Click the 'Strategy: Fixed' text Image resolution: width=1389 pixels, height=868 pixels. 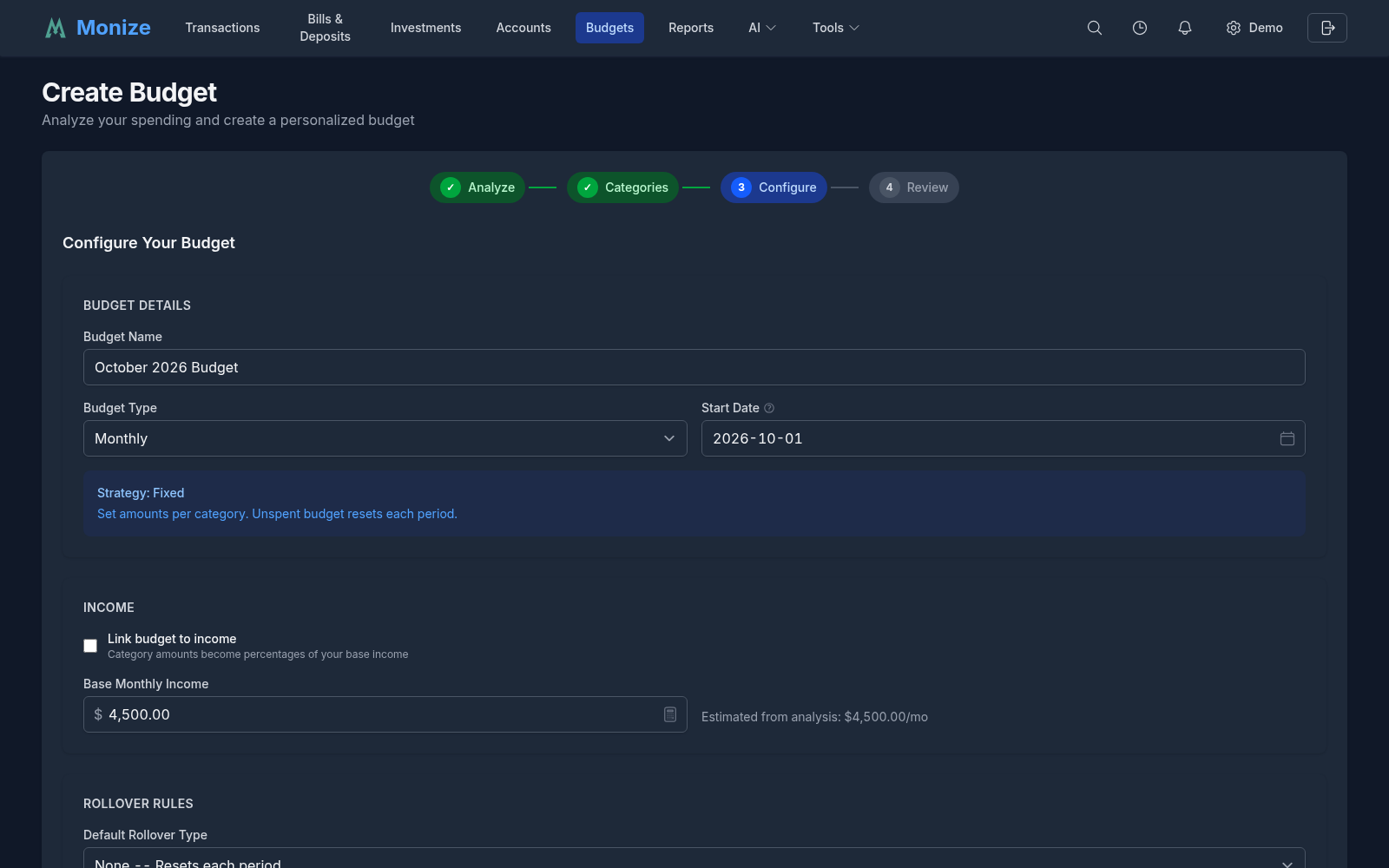(x=141, y=493)
